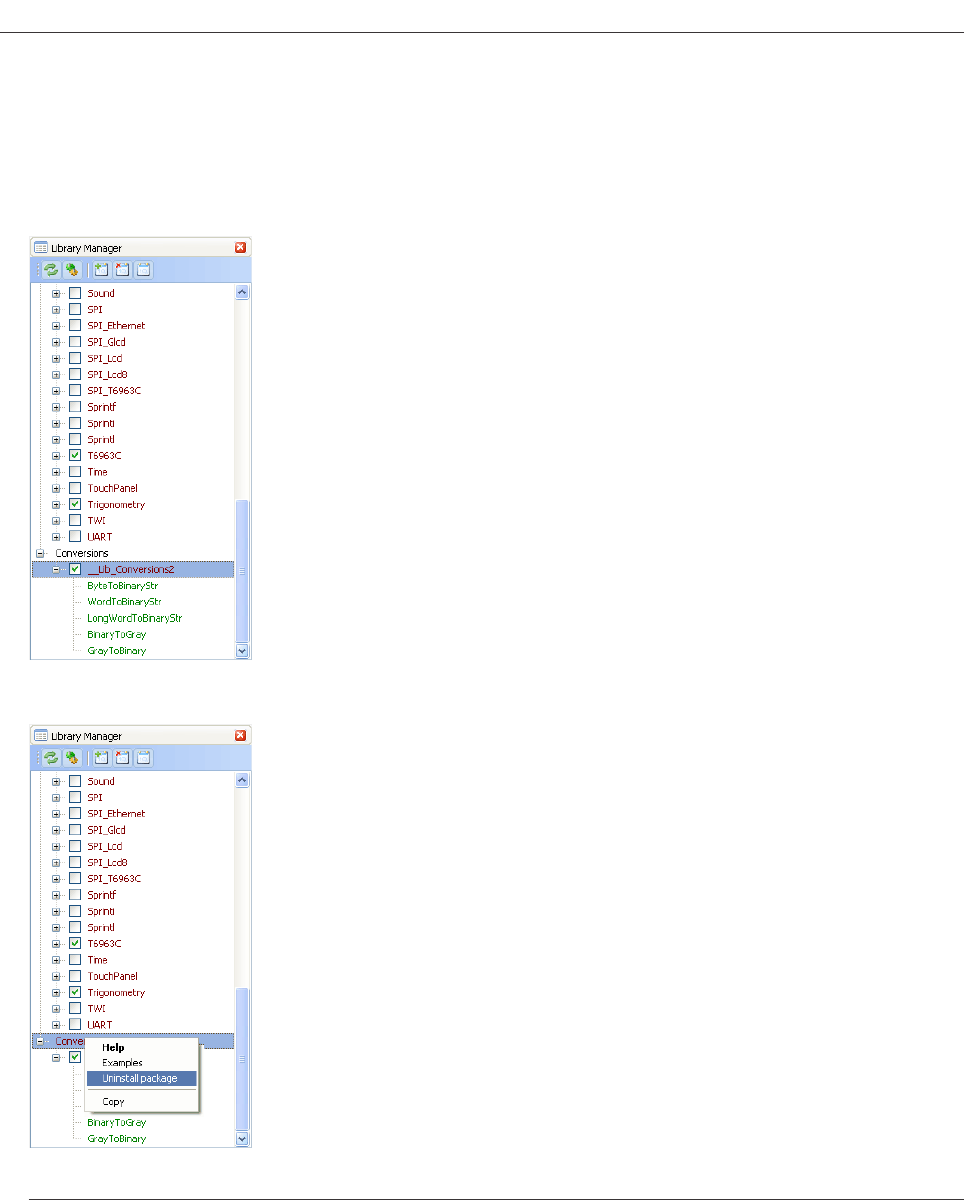966x1200 pixels.
Task: Select SPI_T6963C label in window without context menu
Action: click(x=114, y=390)
